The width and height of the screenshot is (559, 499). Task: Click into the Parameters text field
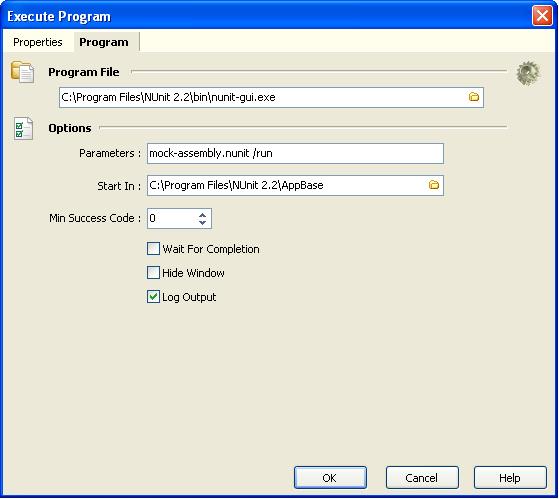click(295, 154)
